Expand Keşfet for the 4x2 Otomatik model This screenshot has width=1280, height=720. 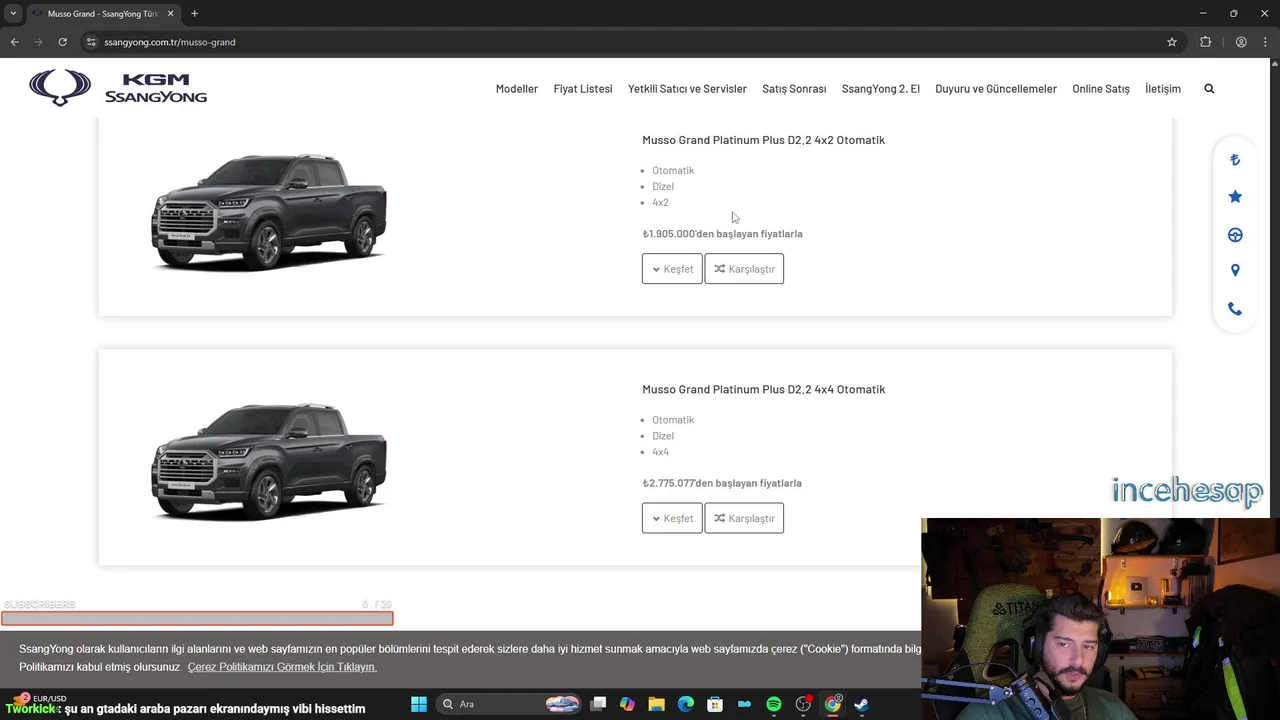point(672,269)
